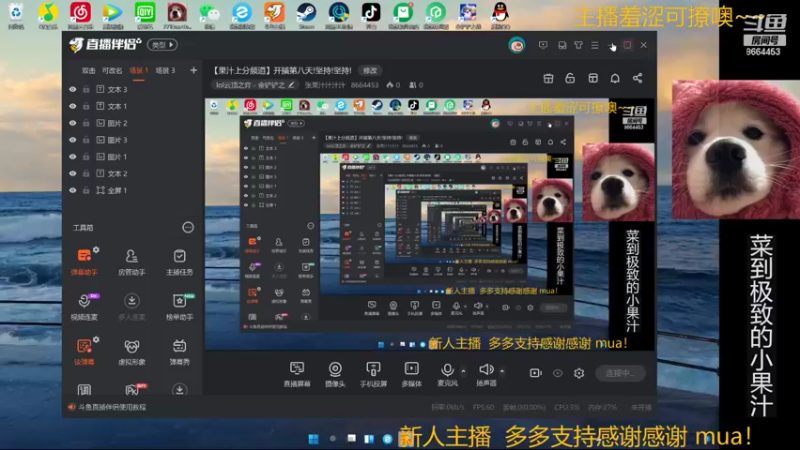Switch to the 双击 scene tab
800x450 pixels.
(88, 70)
